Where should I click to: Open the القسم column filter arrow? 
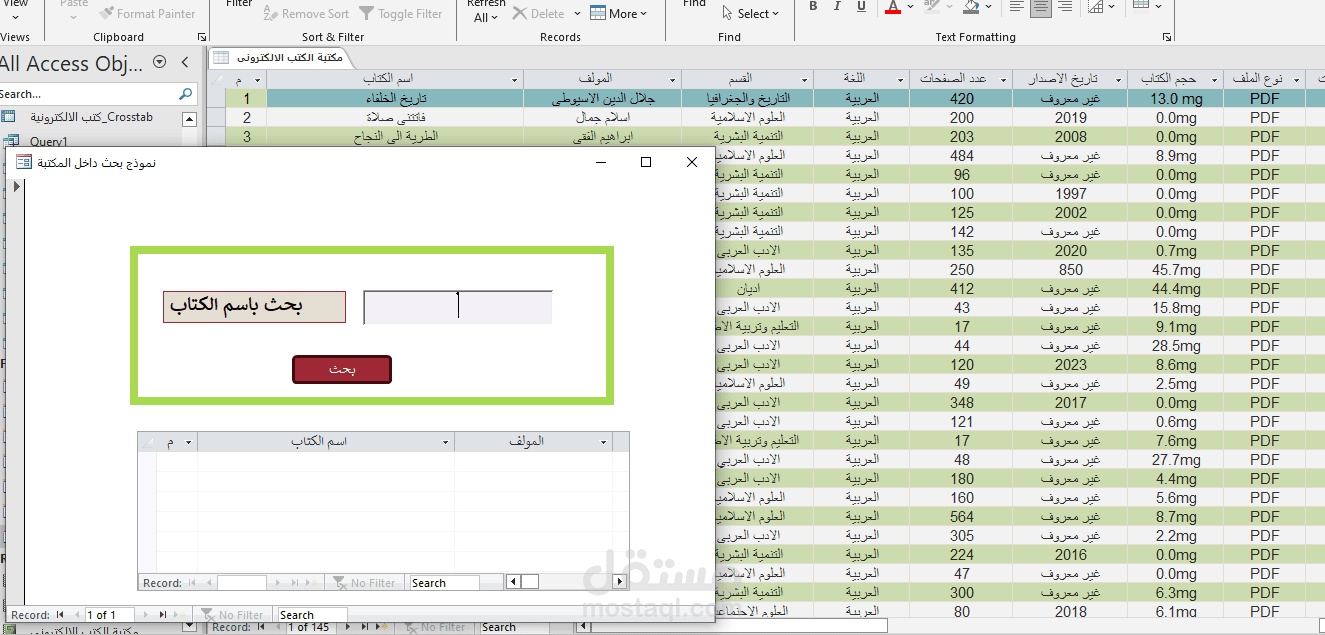pyautogui.click(x=804, y=79)
